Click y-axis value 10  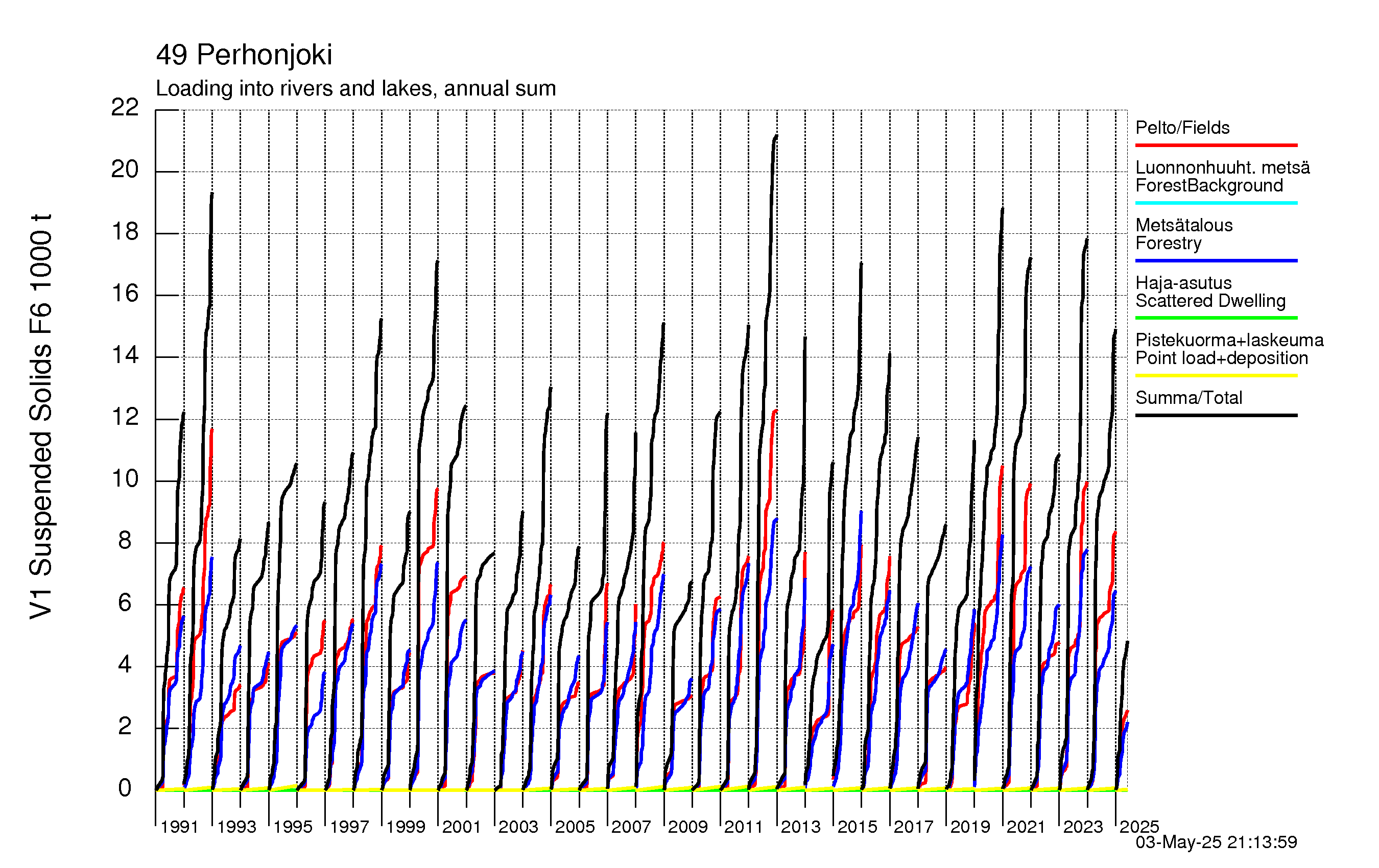click(125, 479)
